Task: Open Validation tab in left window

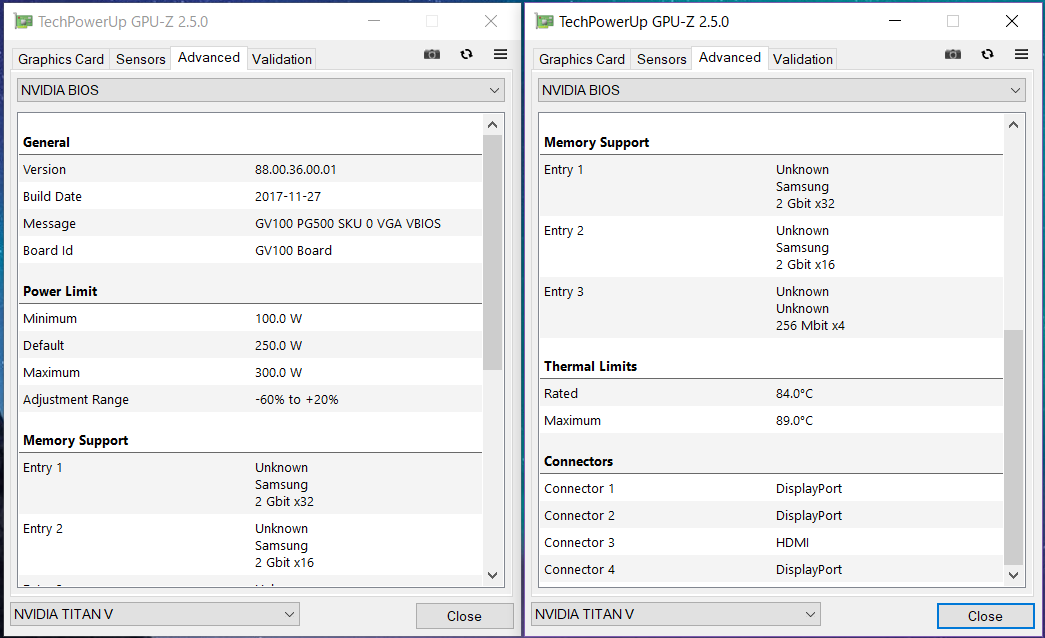Action: (x=282, y=59)
